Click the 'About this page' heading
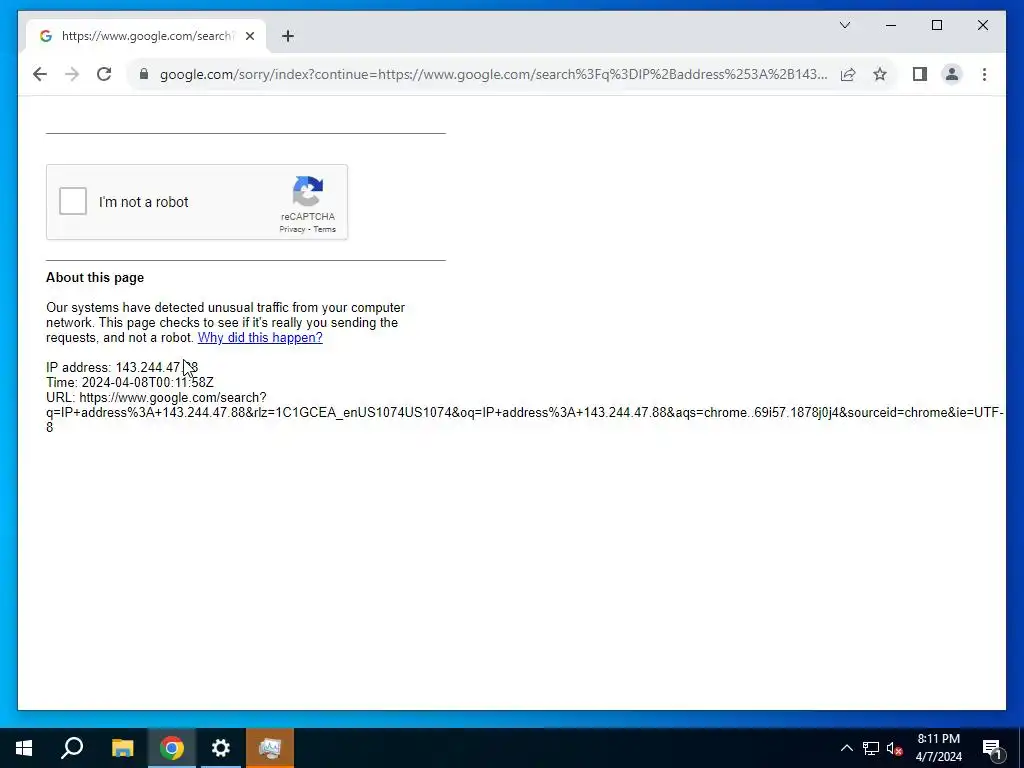 click(95, 277)
